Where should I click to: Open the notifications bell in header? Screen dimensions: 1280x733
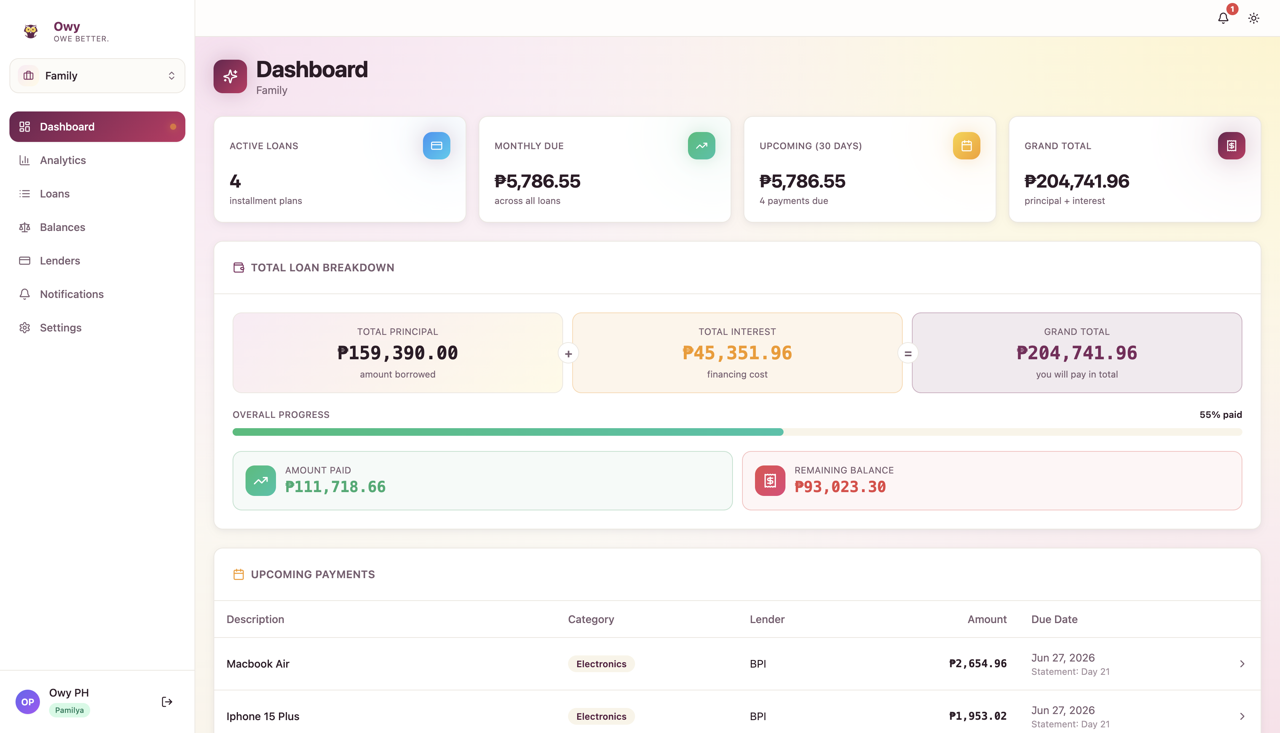[x=1223, y=18]
